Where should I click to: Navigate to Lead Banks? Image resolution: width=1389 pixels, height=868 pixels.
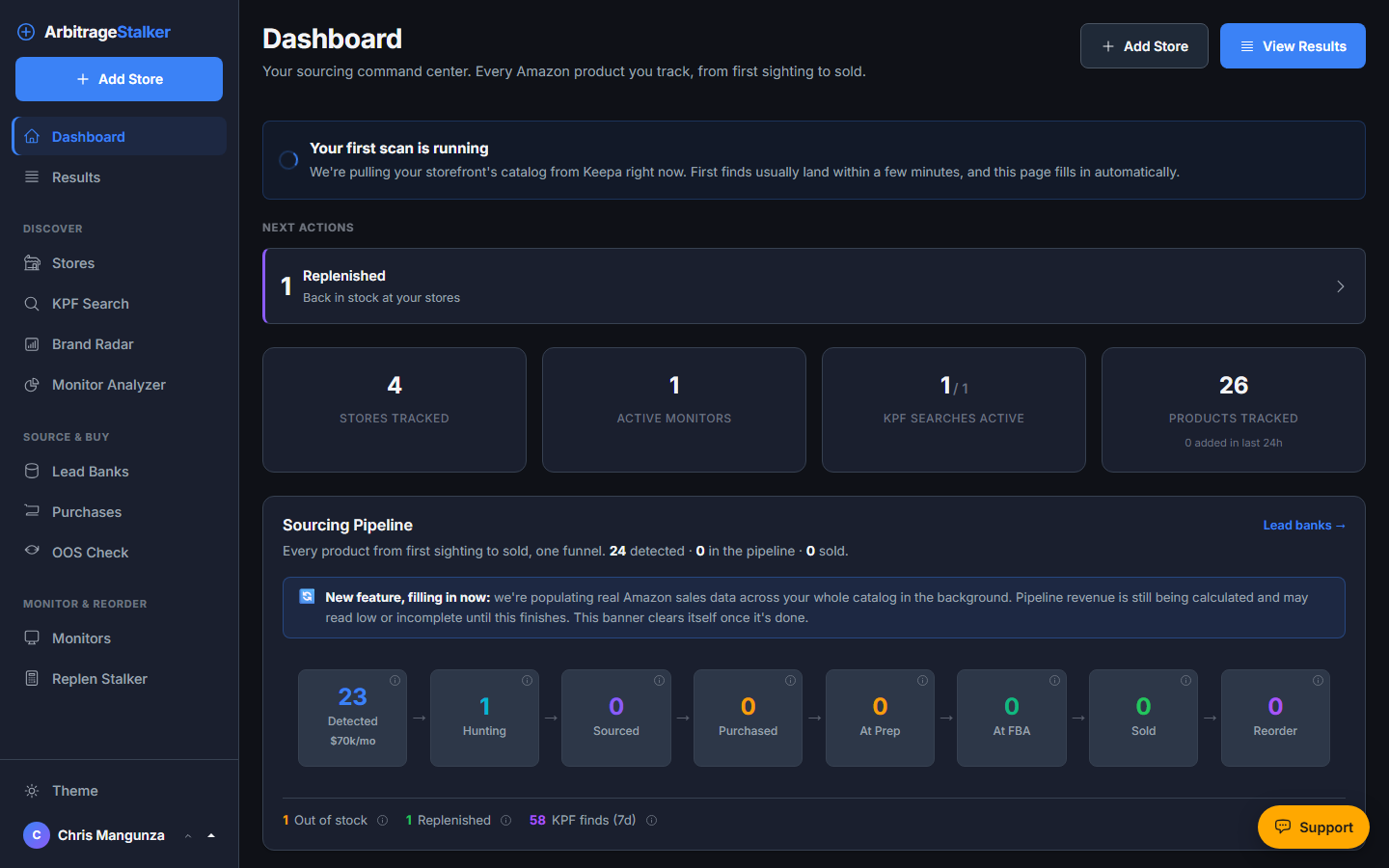coord(120,472)
